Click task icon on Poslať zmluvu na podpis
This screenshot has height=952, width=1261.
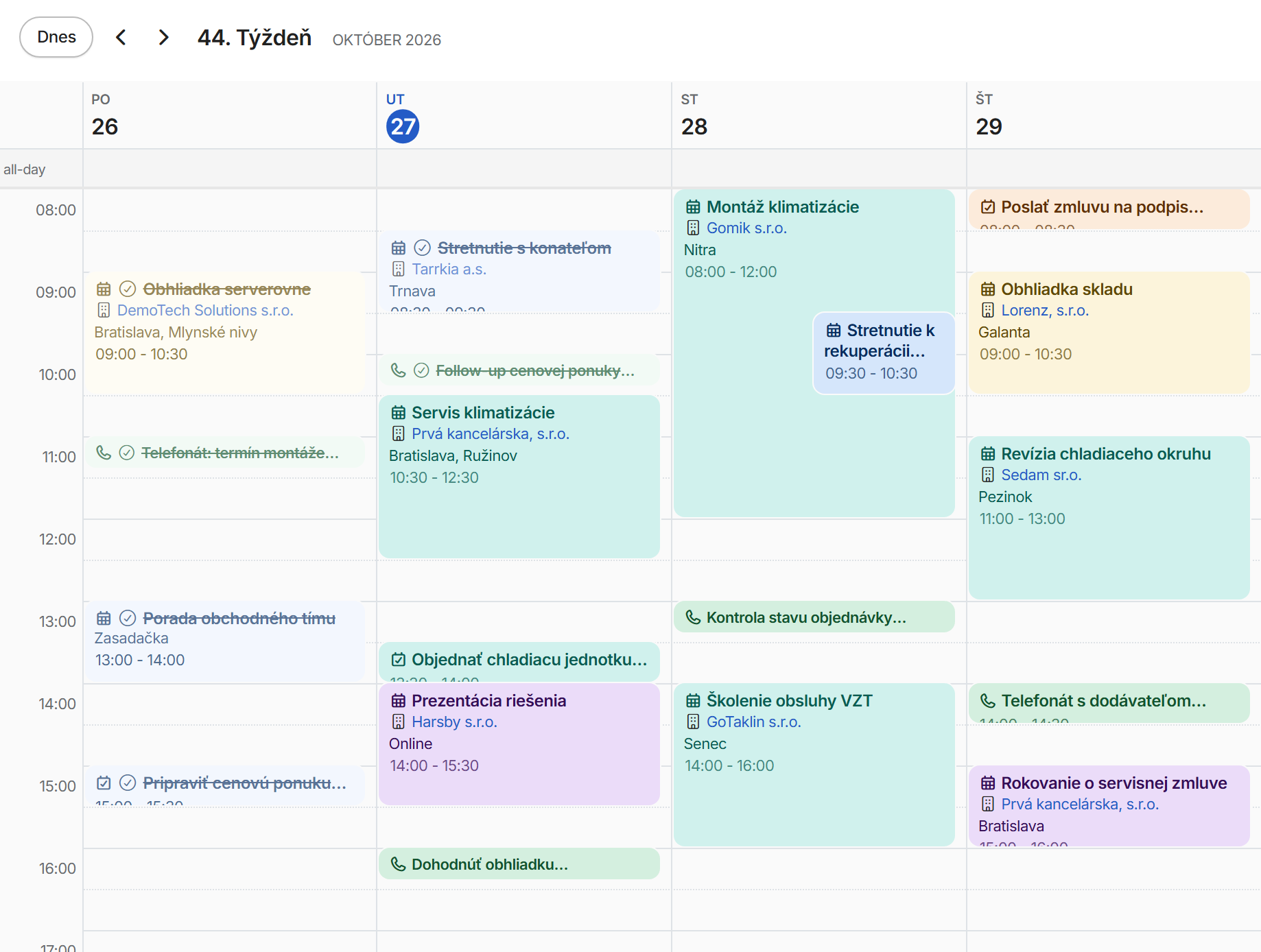(988, 206)
